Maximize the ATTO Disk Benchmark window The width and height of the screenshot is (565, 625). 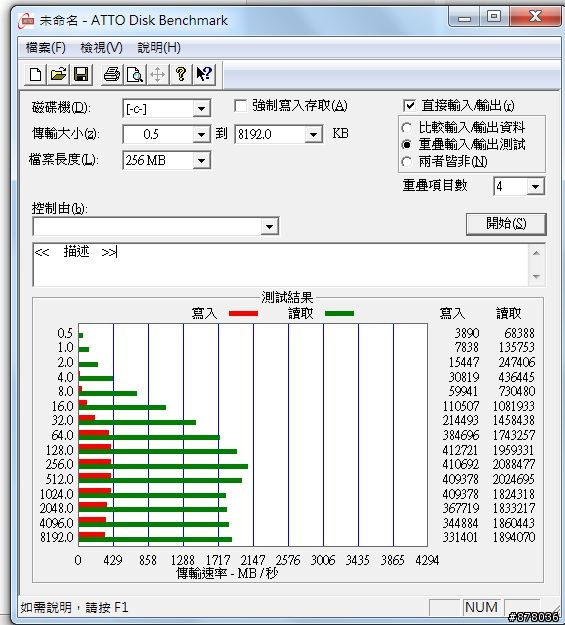[494, 17]
